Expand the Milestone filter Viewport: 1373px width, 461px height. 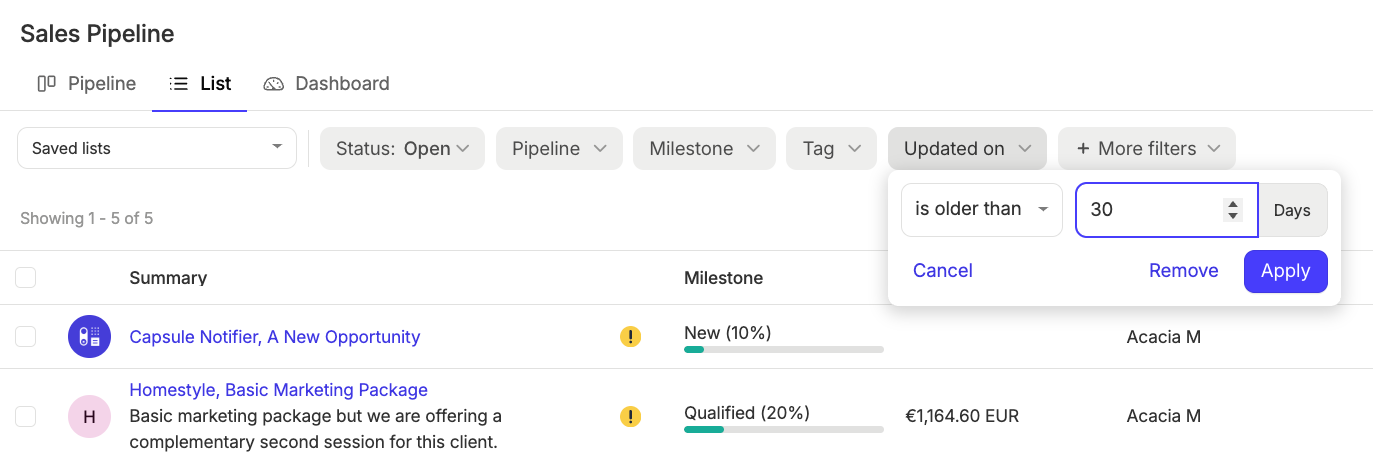tap(704, 148)
